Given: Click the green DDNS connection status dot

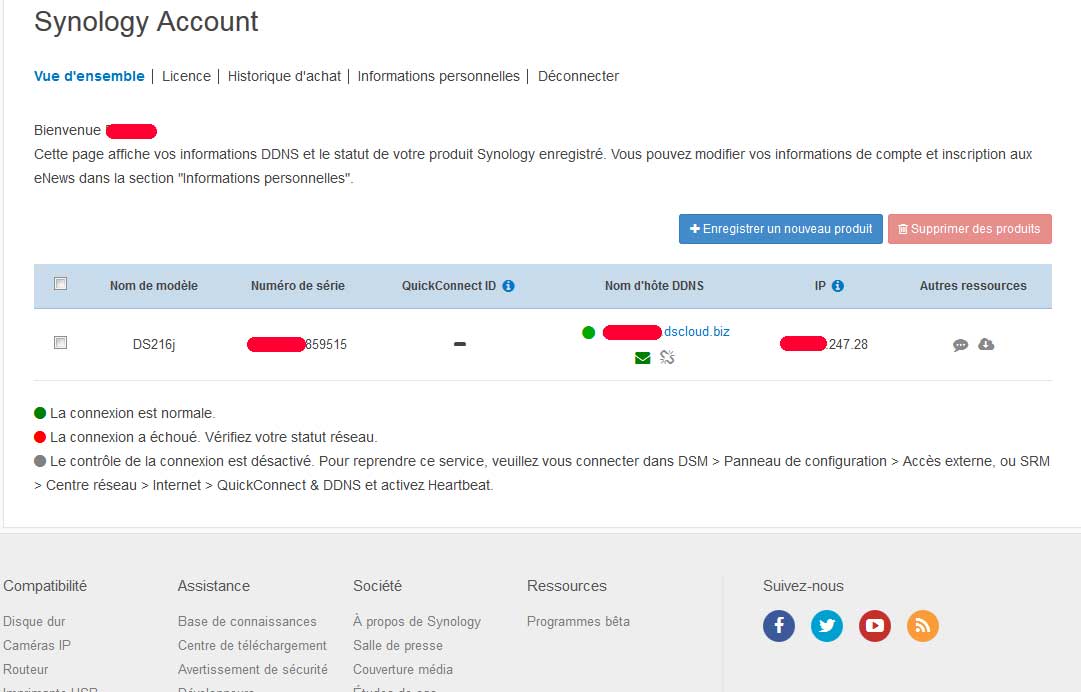Looking at the screenshot, I should (x=588, y=333).
